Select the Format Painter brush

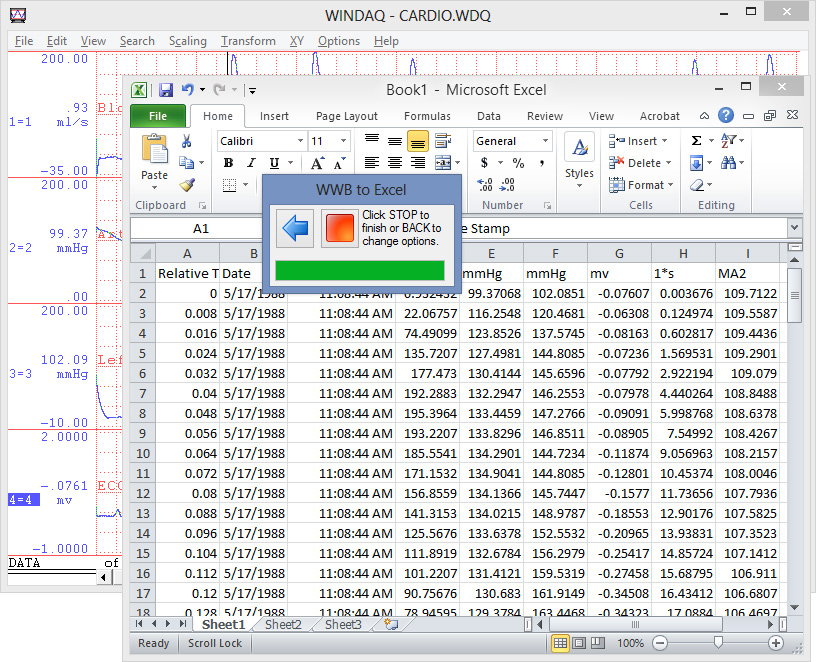pyautogui.click(x=187, y=185)
